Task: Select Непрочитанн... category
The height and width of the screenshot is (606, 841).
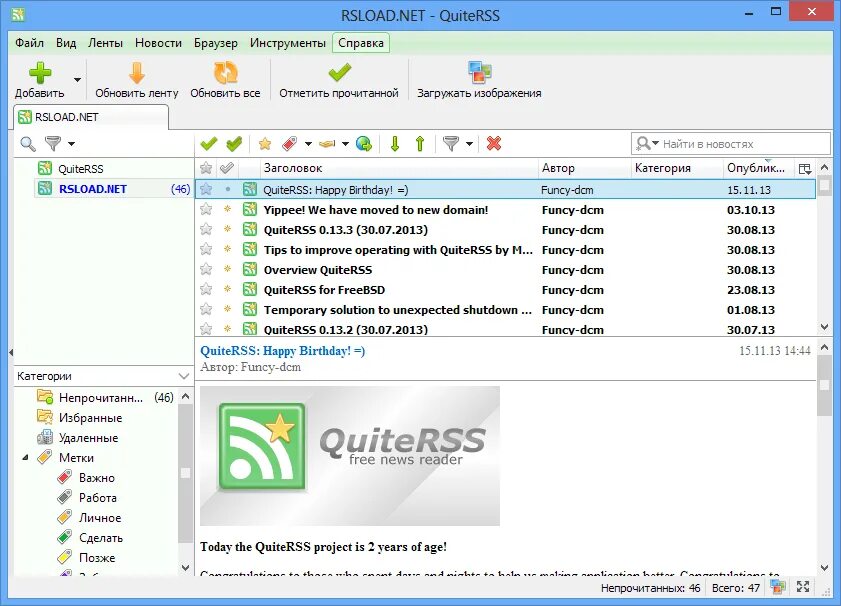Action: pyautogui.click(x=105, y=397)
